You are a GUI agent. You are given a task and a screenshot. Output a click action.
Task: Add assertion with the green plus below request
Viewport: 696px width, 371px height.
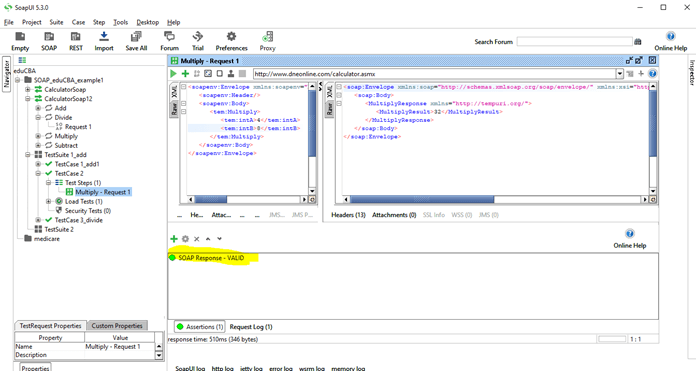174,239
